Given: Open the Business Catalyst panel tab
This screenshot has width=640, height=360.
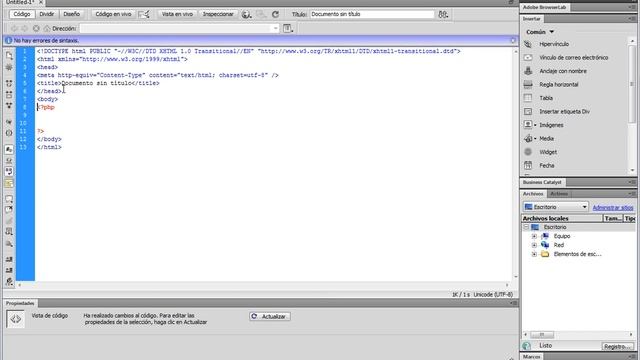Looking at the screenshot, I should (542, 182).
